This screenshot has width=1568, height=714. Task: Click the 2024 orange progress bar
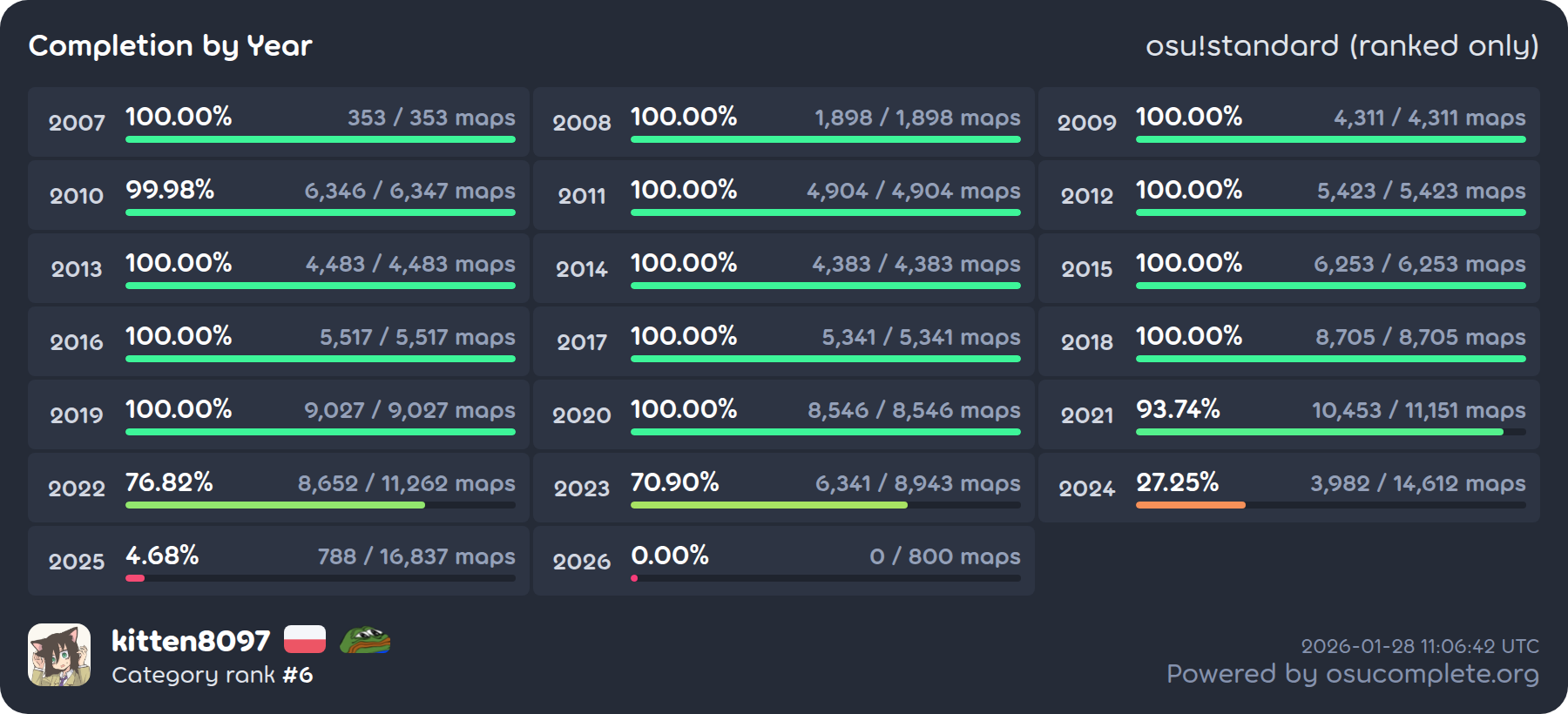click(x=1190, y=505)
